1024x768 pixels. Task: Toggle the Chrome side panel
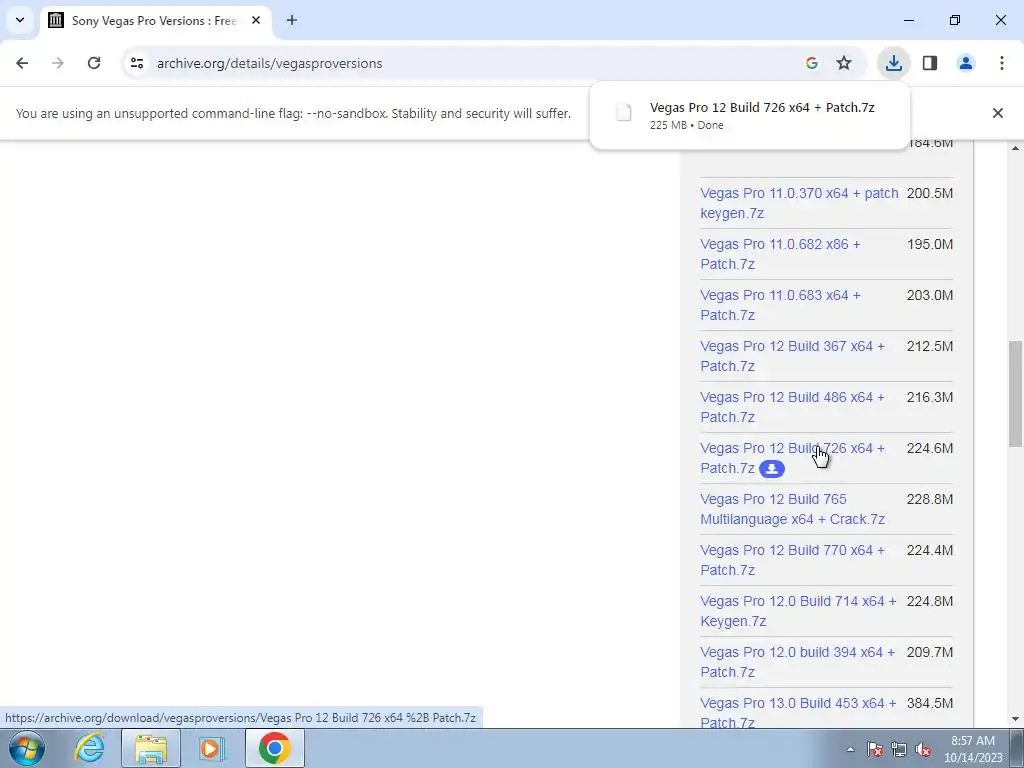930,63
